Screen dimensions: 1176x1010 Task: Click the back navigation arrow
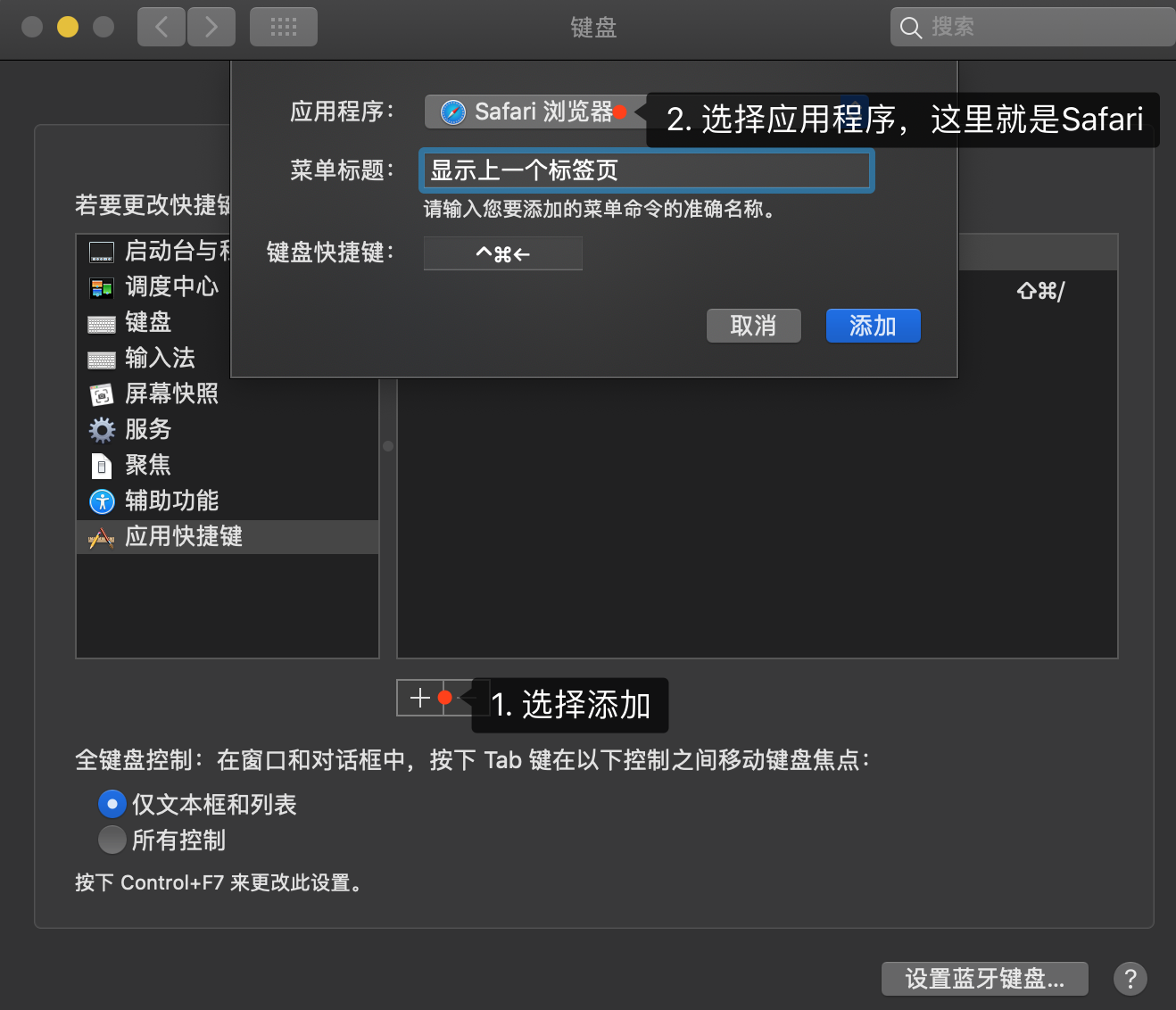tap(161, 27)
